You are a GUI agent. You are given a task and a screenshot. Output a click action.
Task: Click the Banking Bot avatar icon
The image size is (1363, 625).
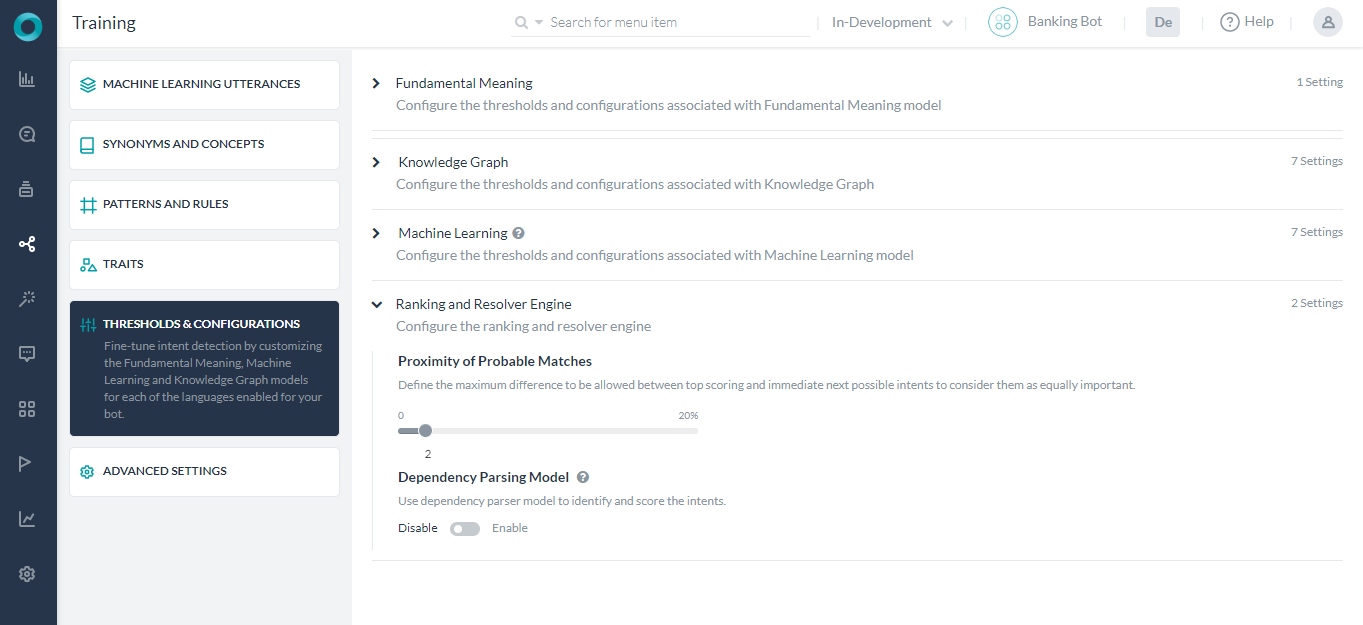tap(1003, 22)
